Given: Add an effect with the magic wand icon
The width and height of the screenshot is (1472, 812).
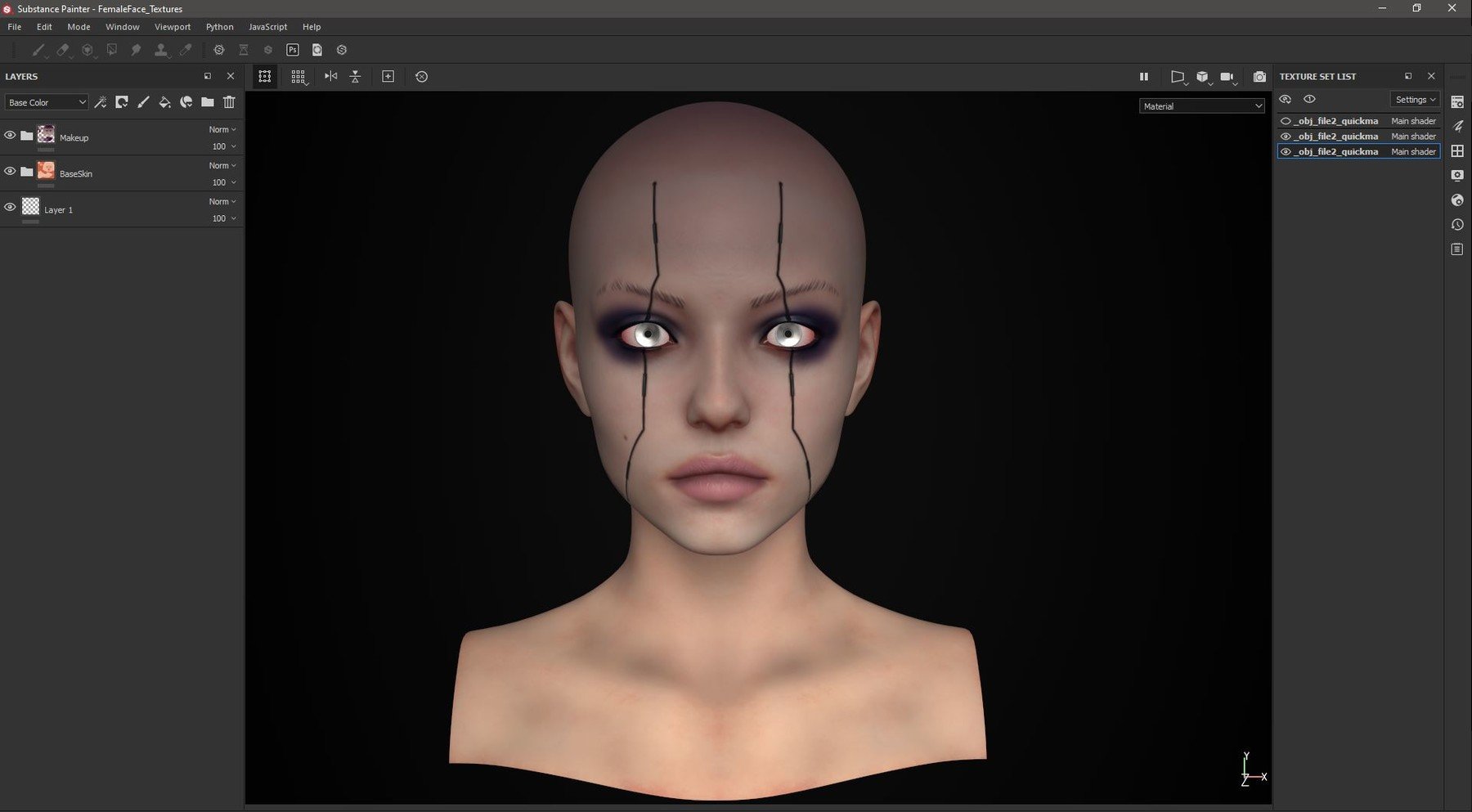Looking at the screenshot, I should point(101,102).
